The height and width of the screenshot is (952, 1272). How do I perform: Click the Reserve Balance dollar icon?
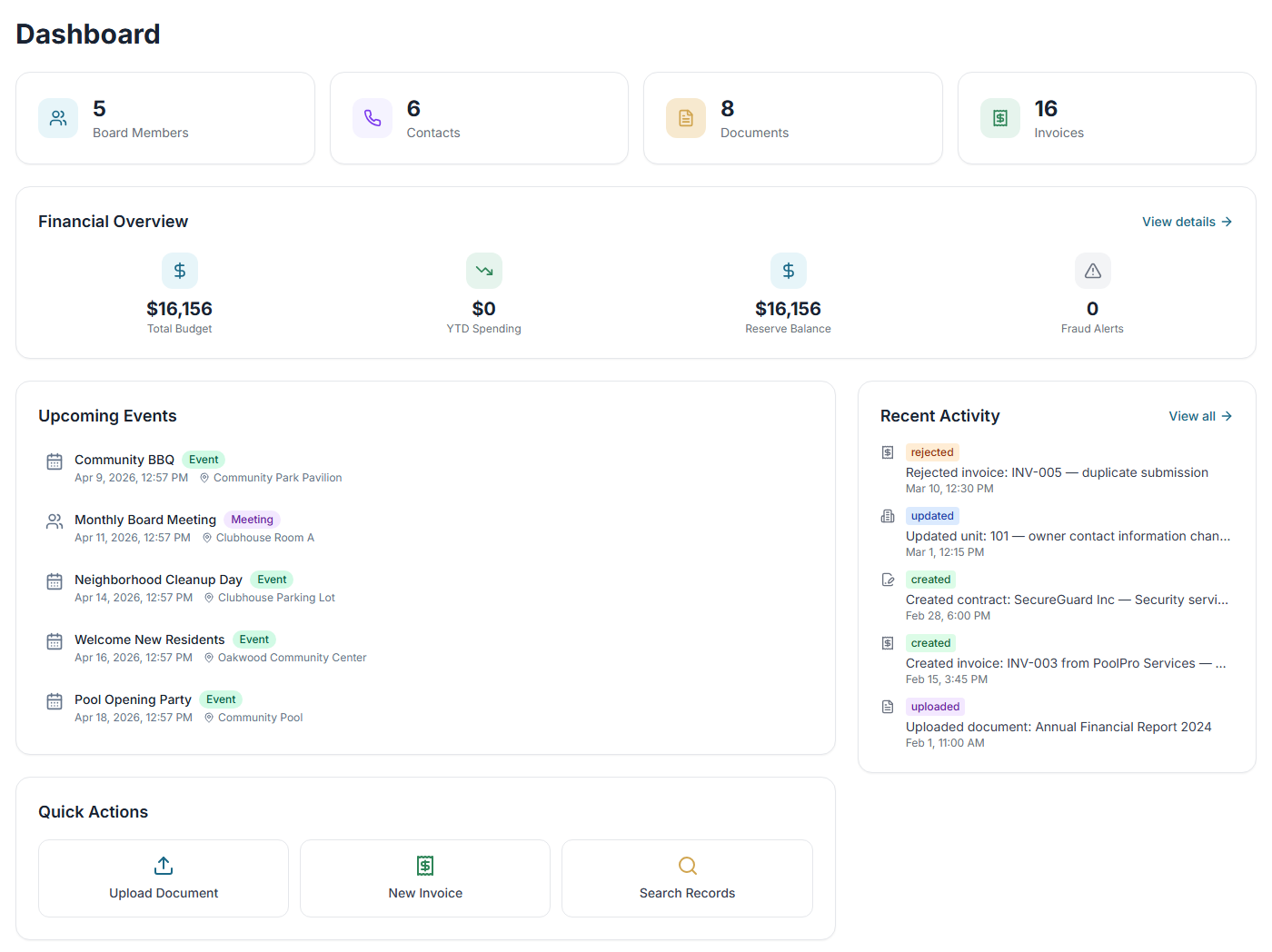pyautogui.click(x=788, y=270)
